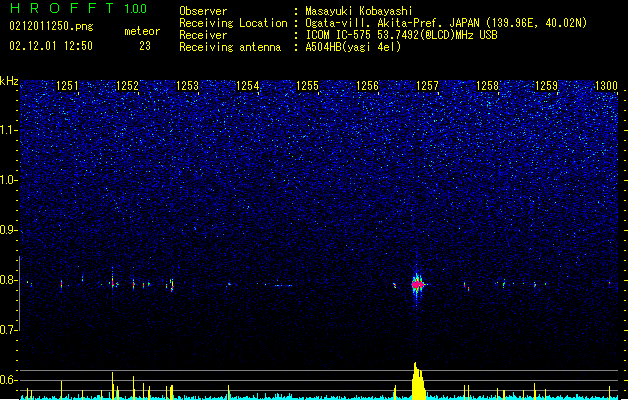The image size is (629, 400).
Task: Click the kHz axis unit label
Action: (x=9, y=81)
